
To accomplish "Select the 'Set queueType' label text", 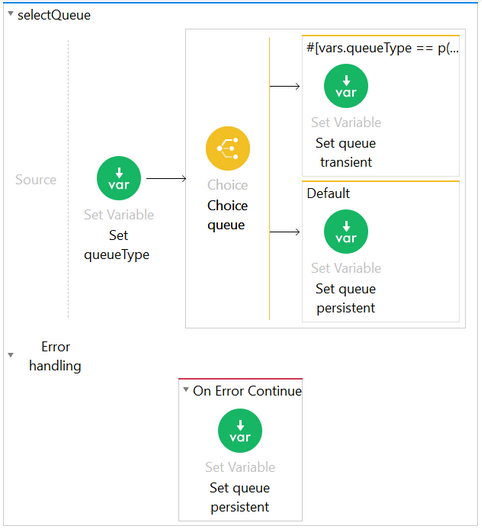I will click(x=117, y=245).
